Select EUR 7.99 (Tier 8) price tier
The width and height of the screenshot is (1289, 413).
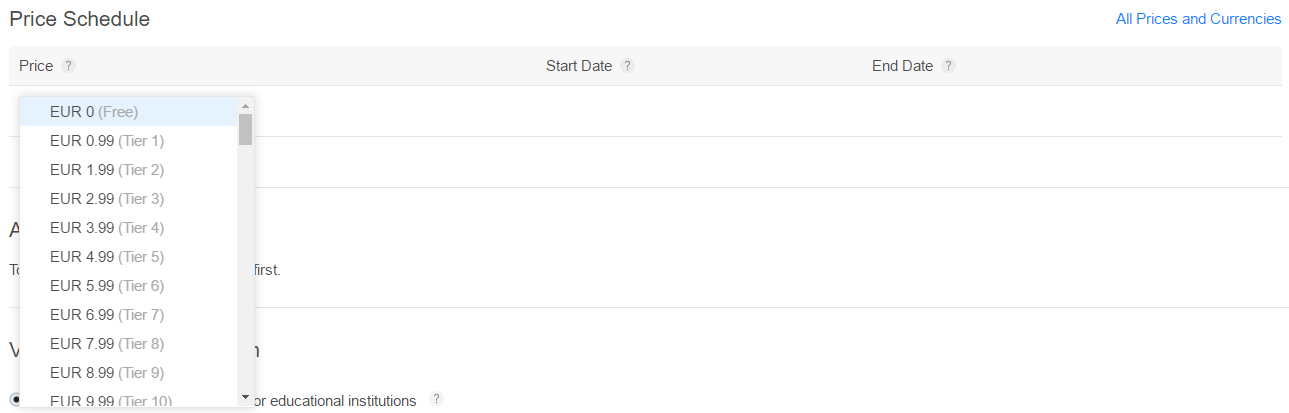click(x=107, y=344)
